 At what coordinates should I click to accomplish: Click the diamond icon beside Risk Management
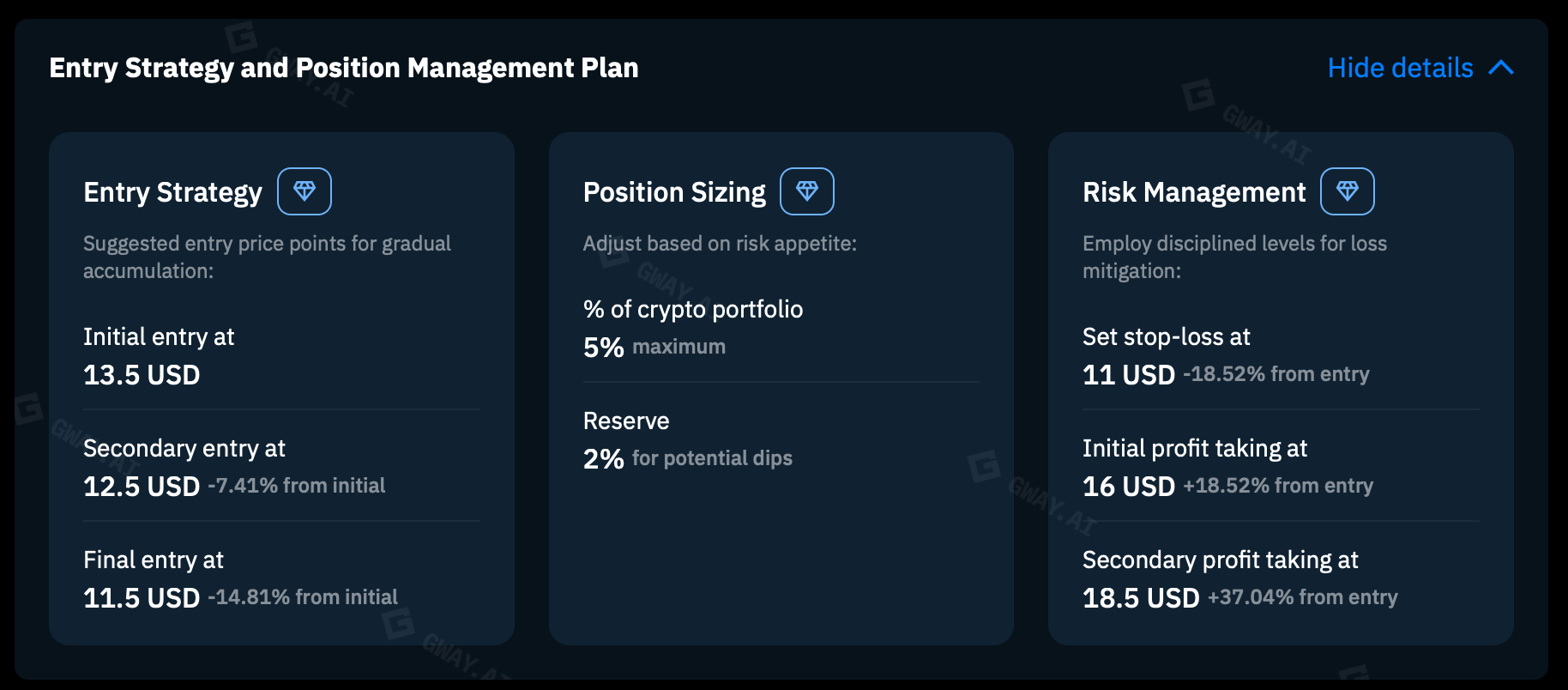pyautogui.click(x=1348, y=191)
